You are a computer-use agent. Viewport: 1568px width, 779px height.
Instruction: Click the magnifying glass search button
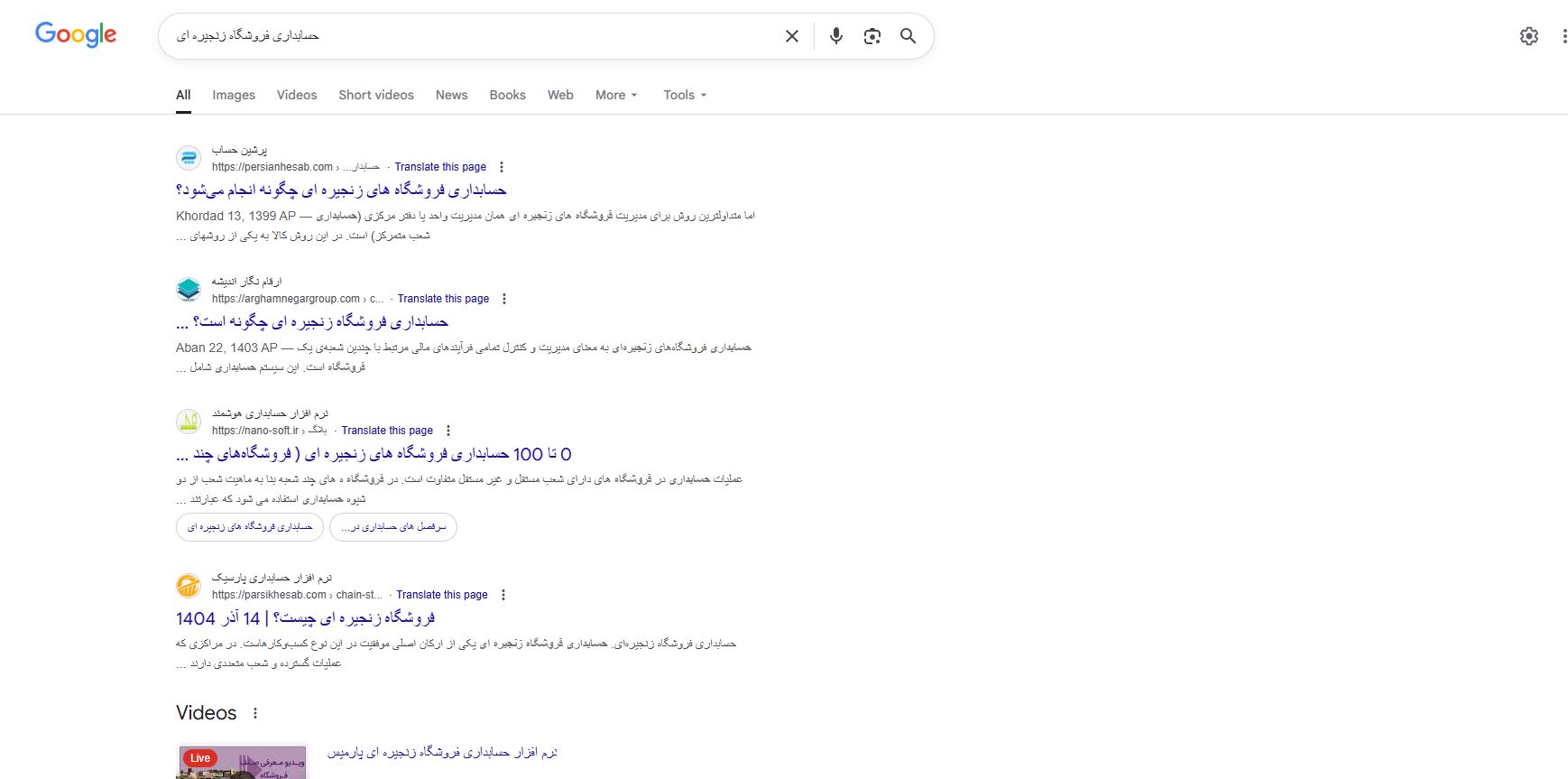pyautogui.click(x=908, y=36)
